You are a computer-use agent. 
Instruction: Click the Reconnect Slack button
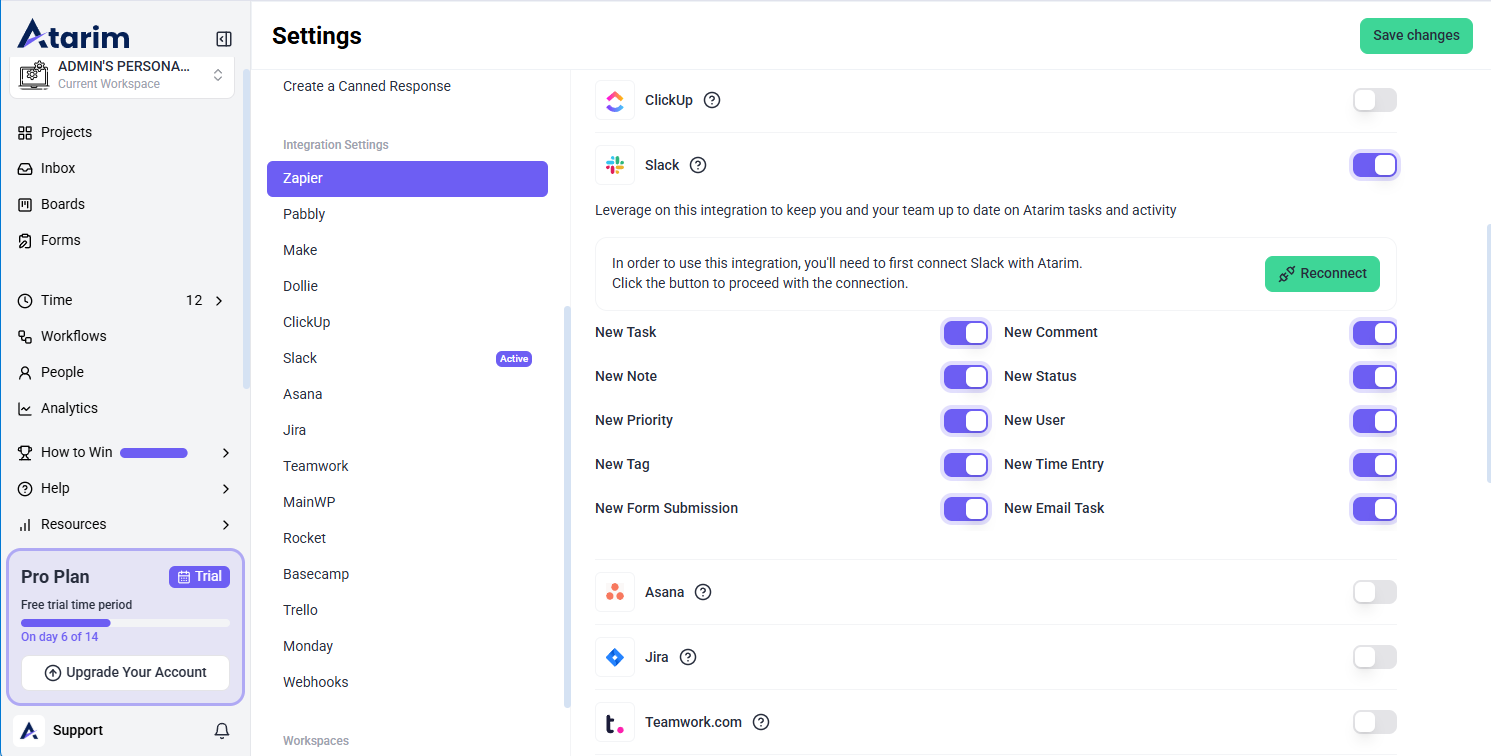1322,274
